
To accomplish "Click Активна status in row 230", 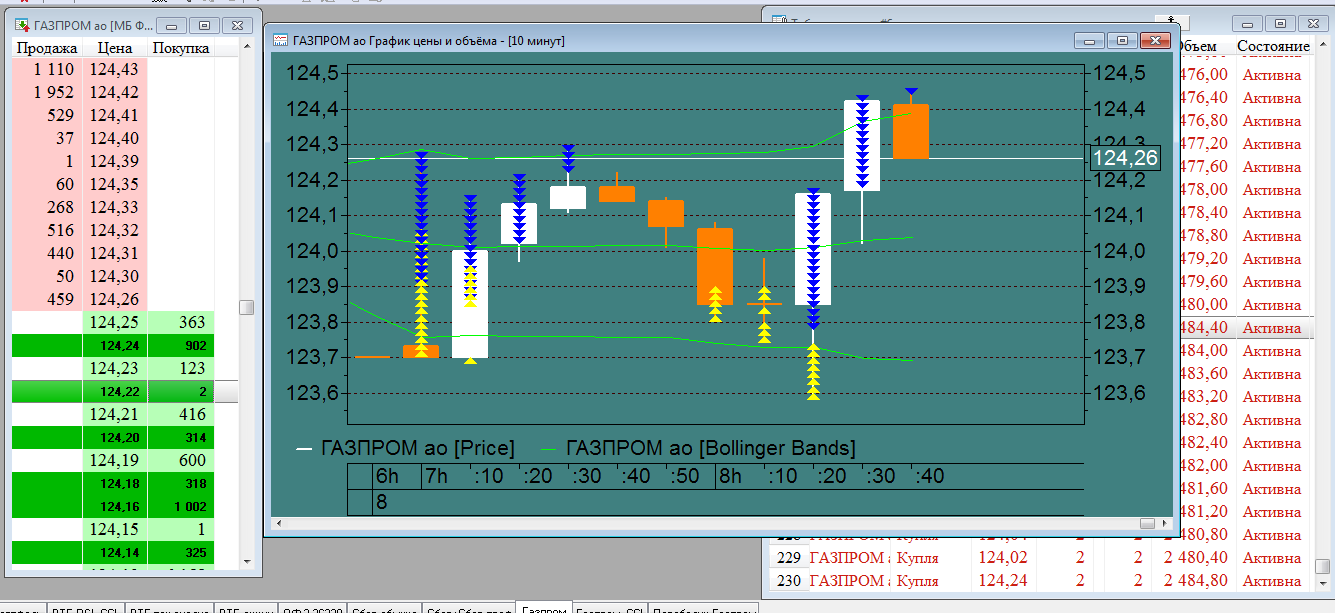I will click(x=1272, y=581).
